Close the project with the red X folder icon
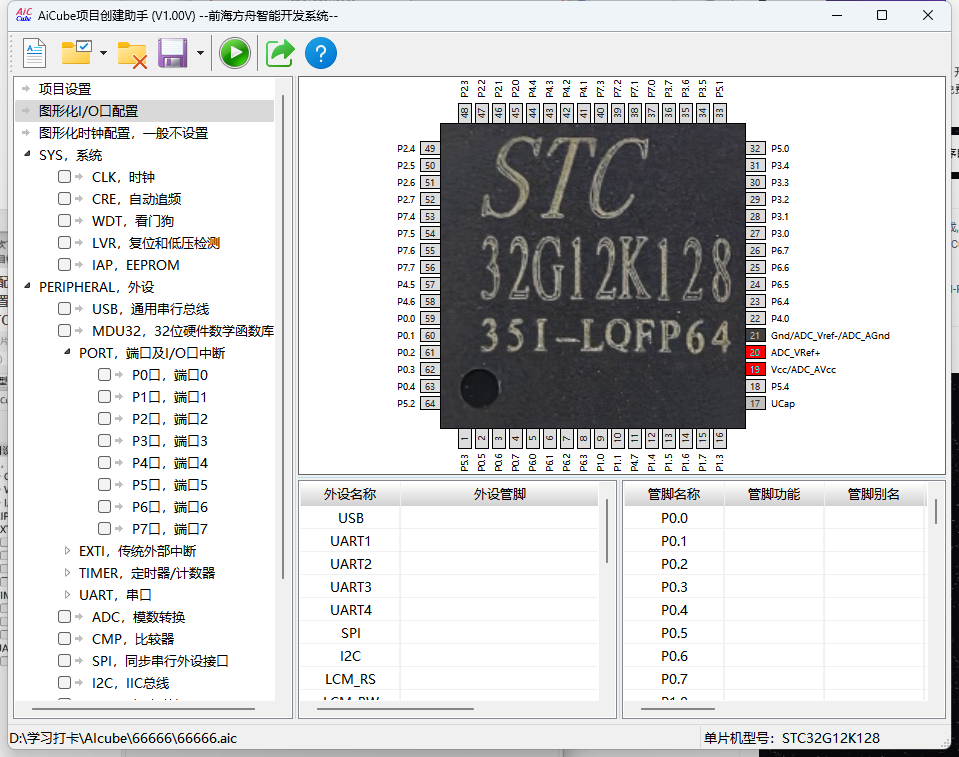Image resolution: width=959 pixels, height=757 pixels. click(x=130, y=52)
